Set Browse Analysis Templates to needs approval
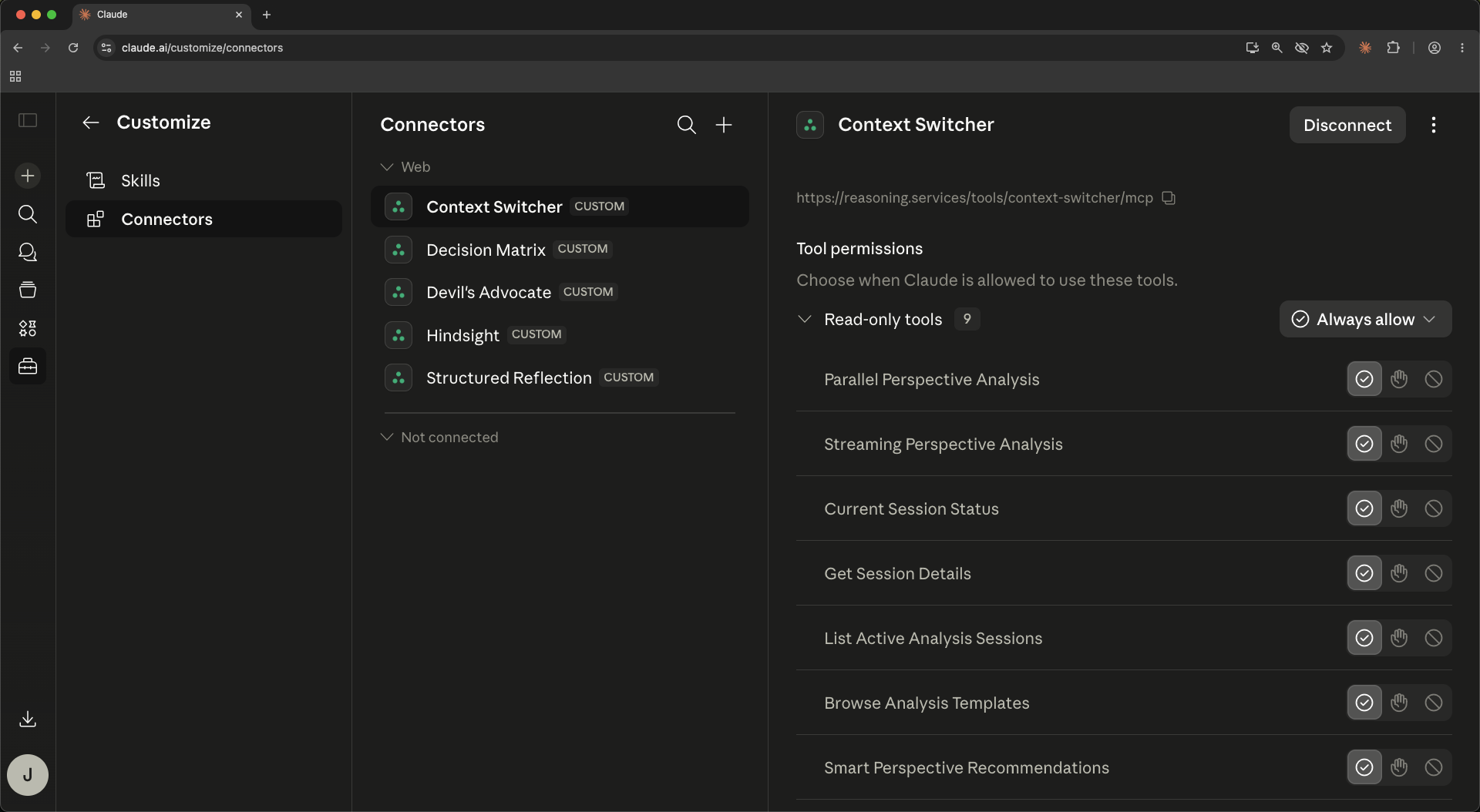This screenshot has width=1480, height=812. pos(1399,703)
